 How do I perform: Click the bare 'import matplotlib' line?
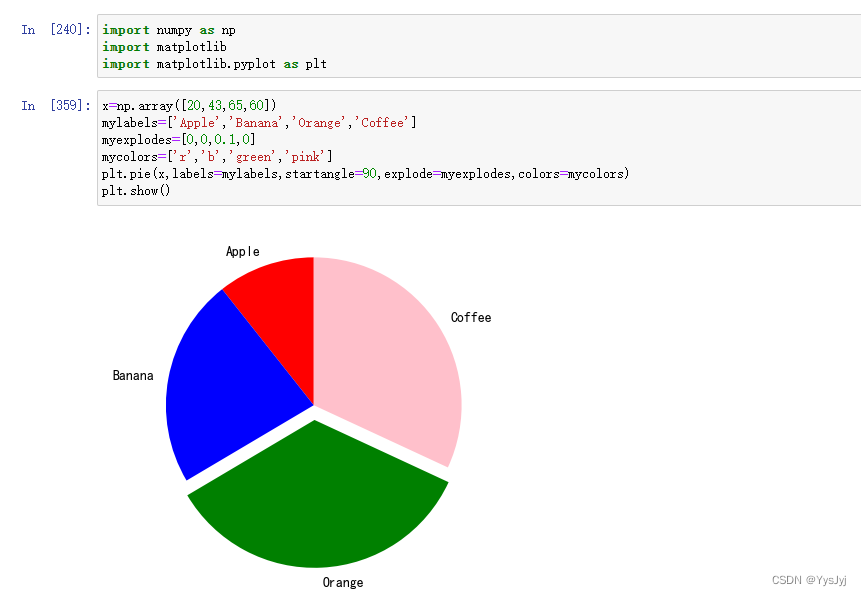(164, 47)
